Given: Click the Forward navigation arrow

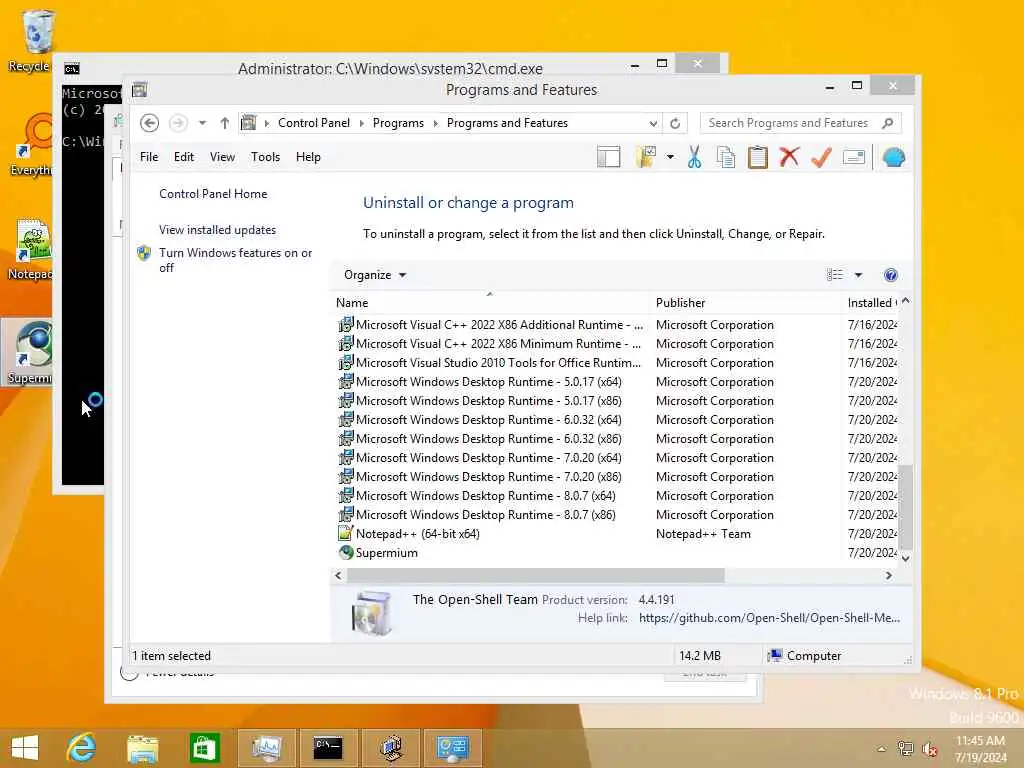Looking at the screenshot, I should pos(178,123).
